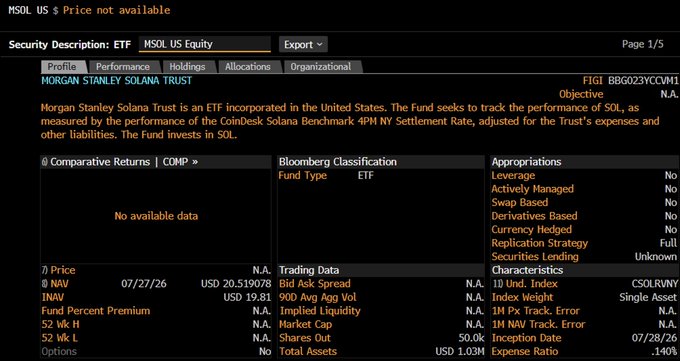Switch to the Profile tab
680x361 pixels.
(x=62, y=67)
